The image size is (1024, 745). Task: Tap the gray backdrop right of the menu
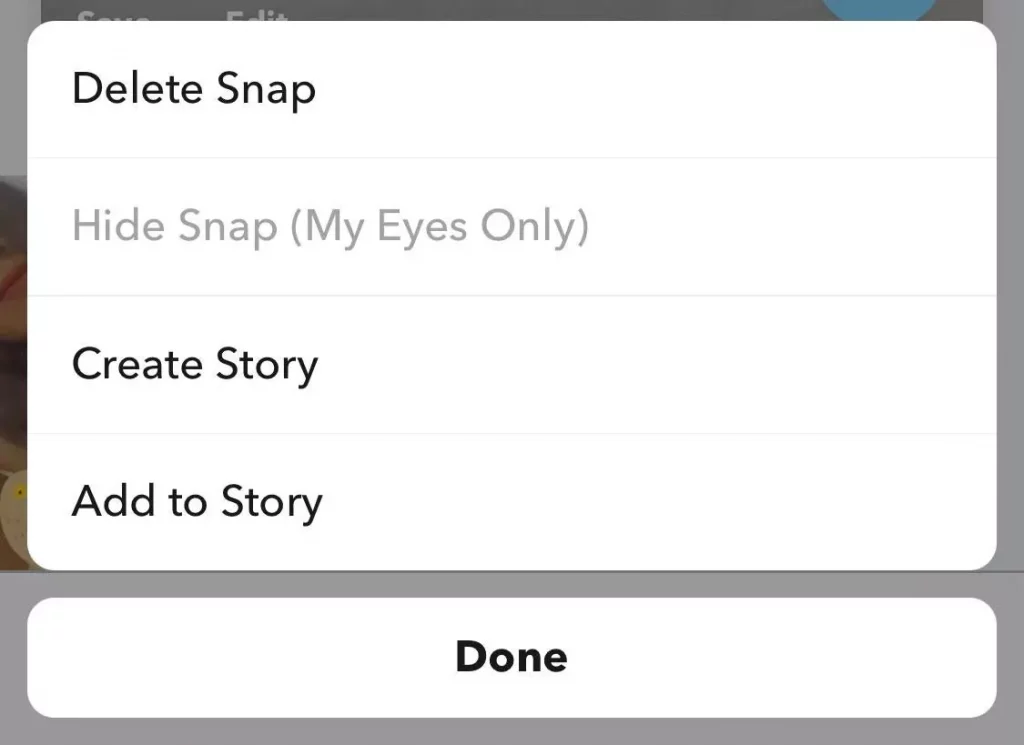pos(1010,294)
